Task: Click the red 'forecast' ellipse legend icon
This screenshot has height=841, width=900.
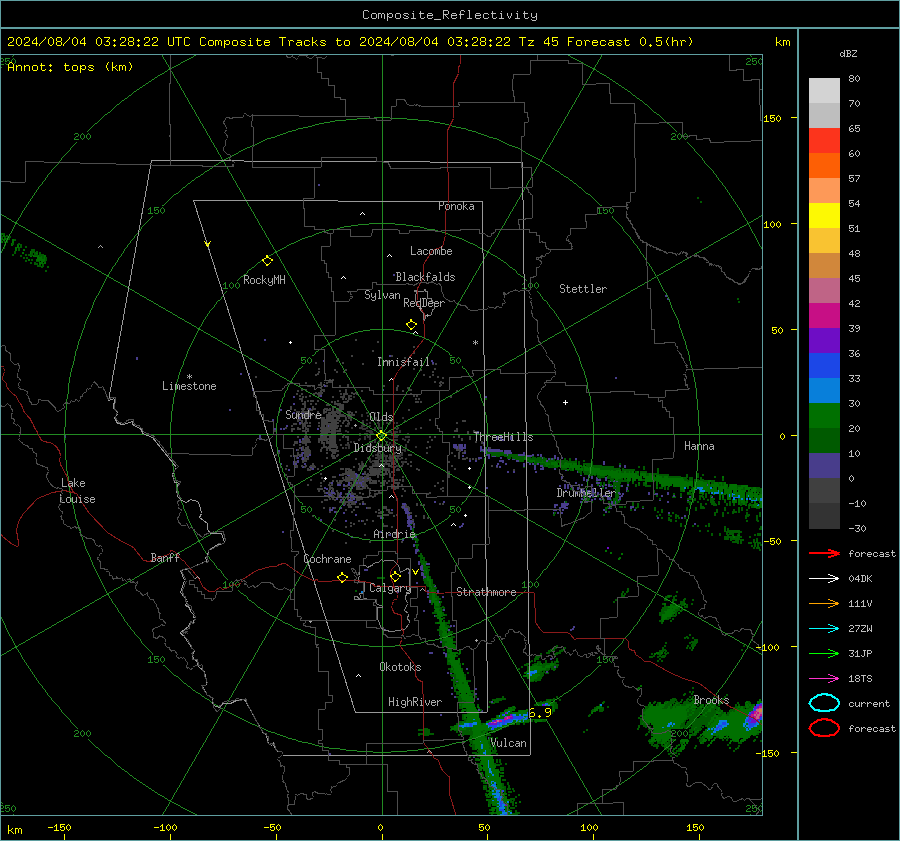Action: pyautogui.click(x=824, y=728)
